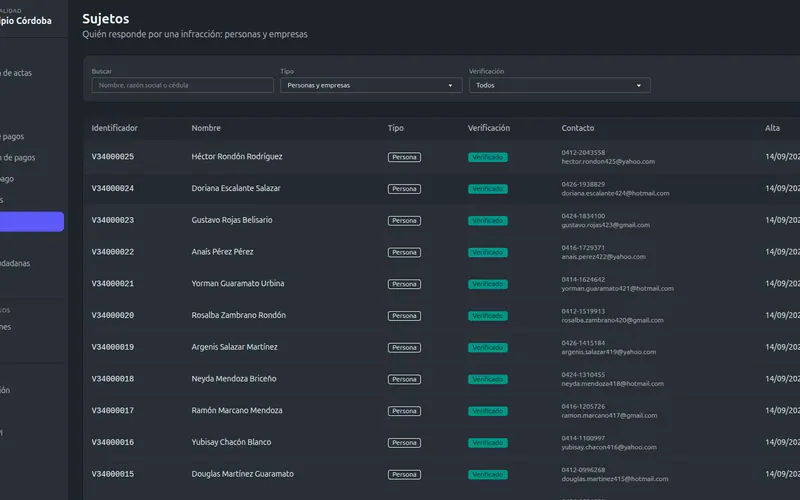
Task: Open Yorman Guaramato Urbina's record
Action: click(x=238, y=283)
